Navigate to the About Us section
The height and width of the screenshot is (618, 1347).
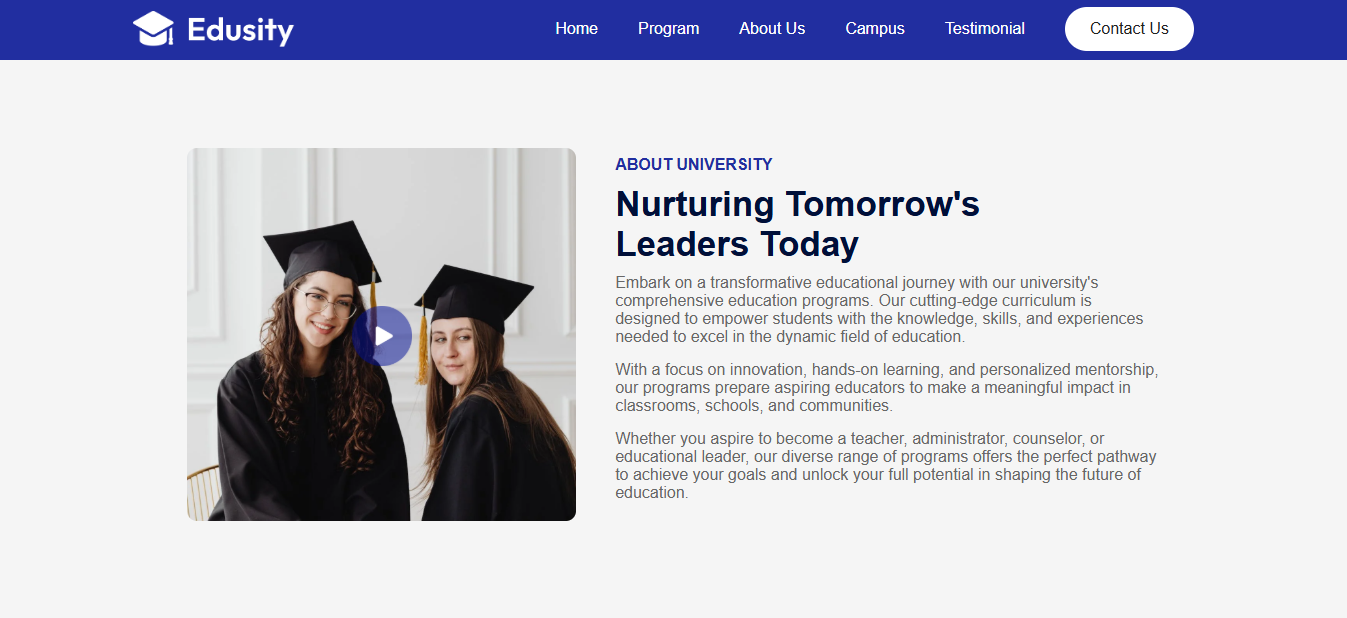(x=771, y=28)
